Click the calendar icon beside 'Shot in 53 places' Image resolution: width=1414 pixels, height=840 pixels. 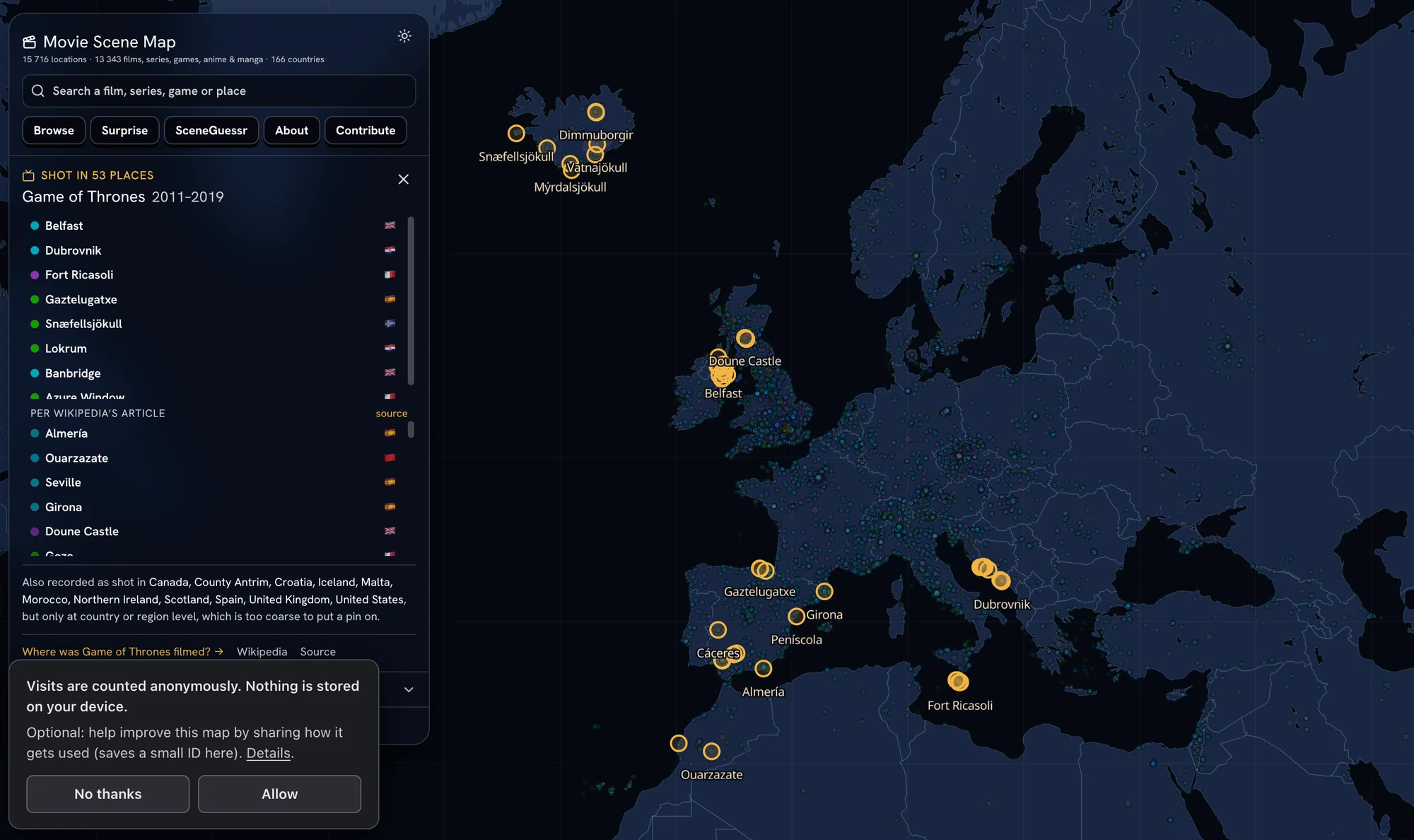[x=28, y=175]
